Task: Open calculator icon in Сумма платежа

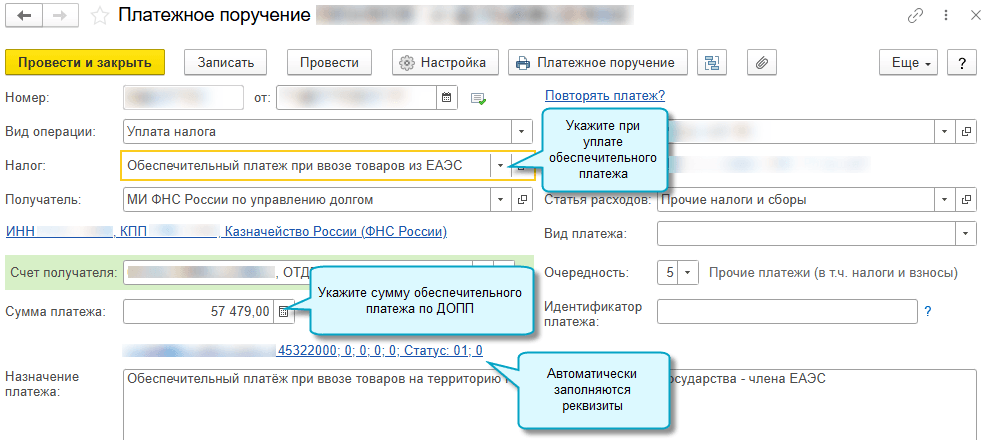Action: pyautogui.click(x=283, y=311)
